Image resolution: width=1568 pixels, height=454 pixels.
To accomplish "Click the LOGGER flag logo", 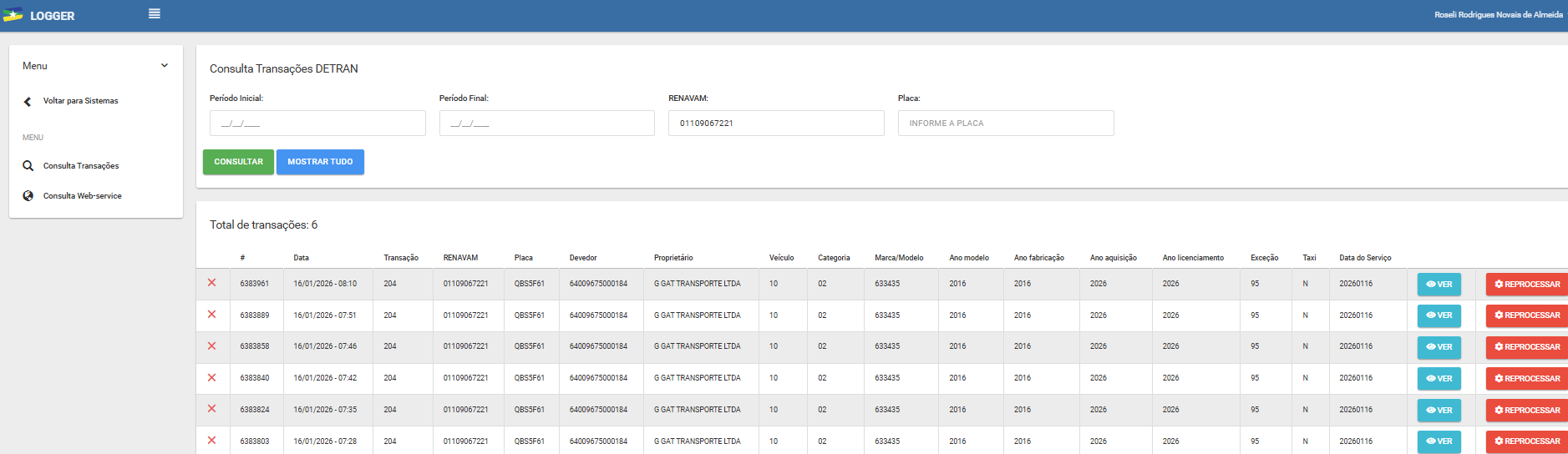I will [13, 15].
